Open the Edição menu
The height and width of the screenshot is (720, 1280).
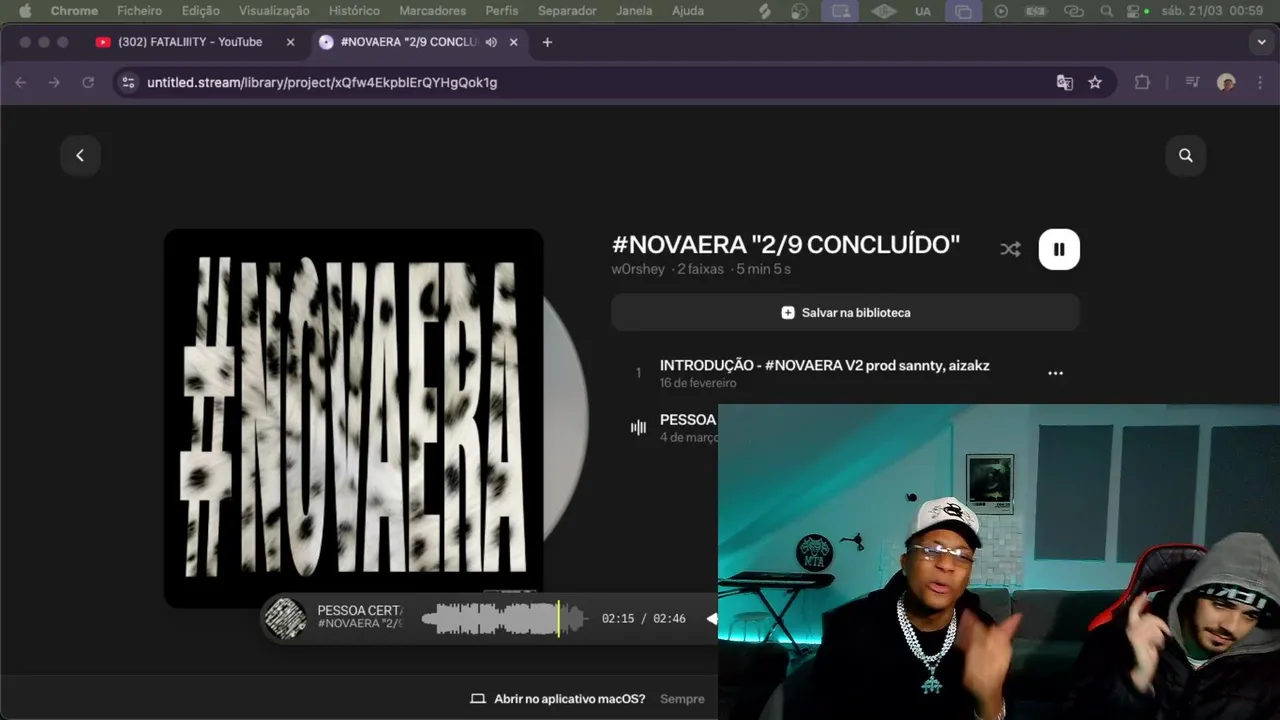tap(201, 11)
